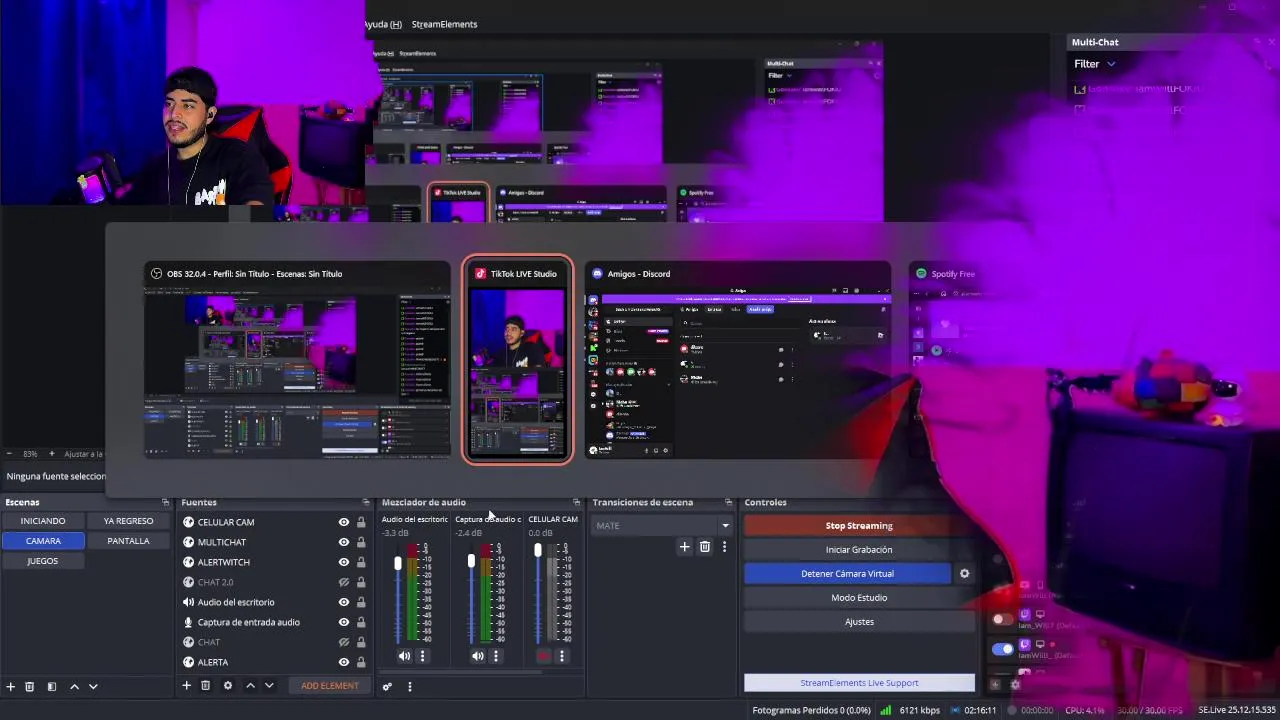This screenshot has height=720, width=1280.
Task: Hide ALERTWITCH source with eye icon
Action: (344, 562)
